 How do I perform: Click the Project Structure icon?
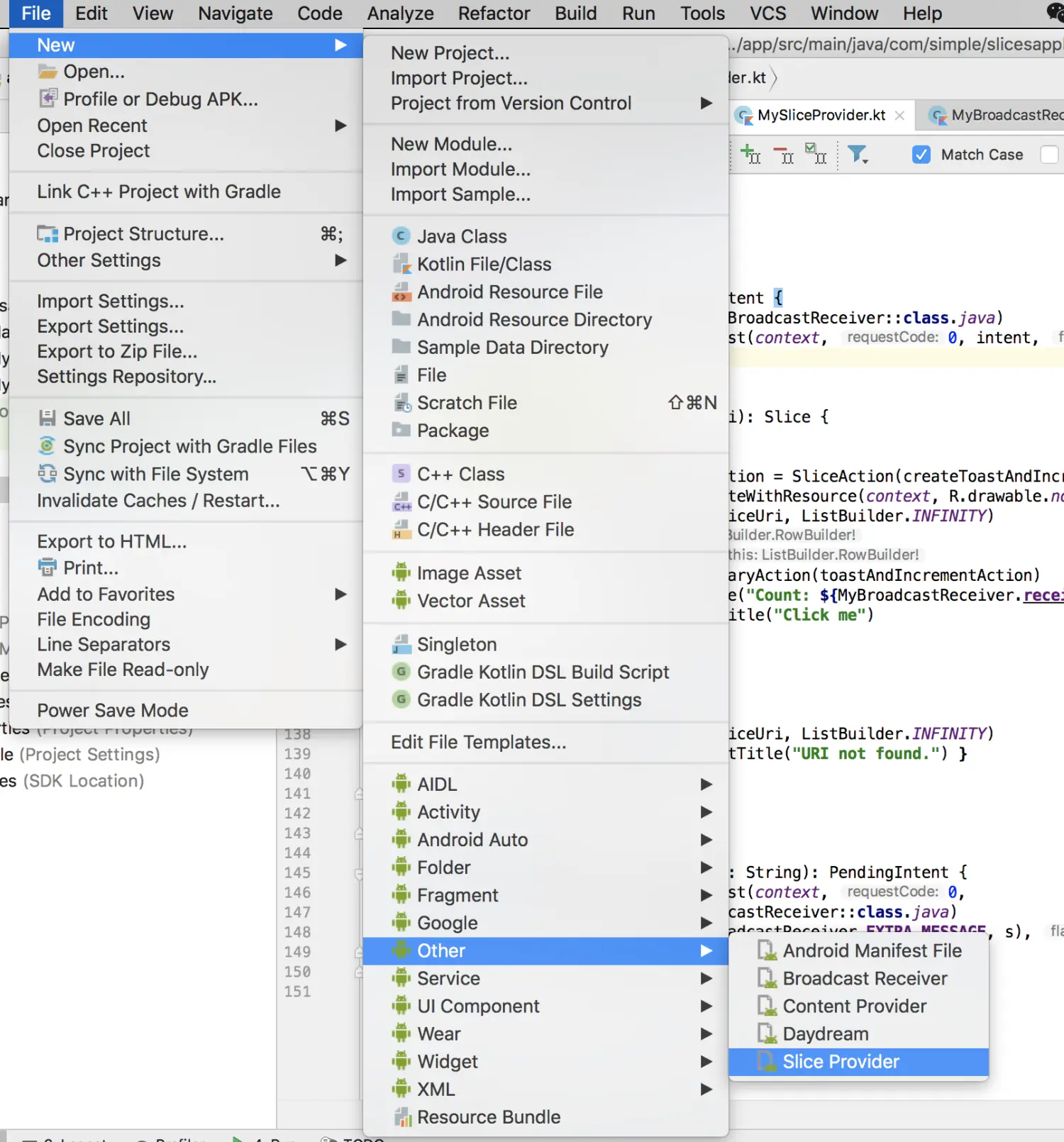pyautogui.click(x=47, y=234)
